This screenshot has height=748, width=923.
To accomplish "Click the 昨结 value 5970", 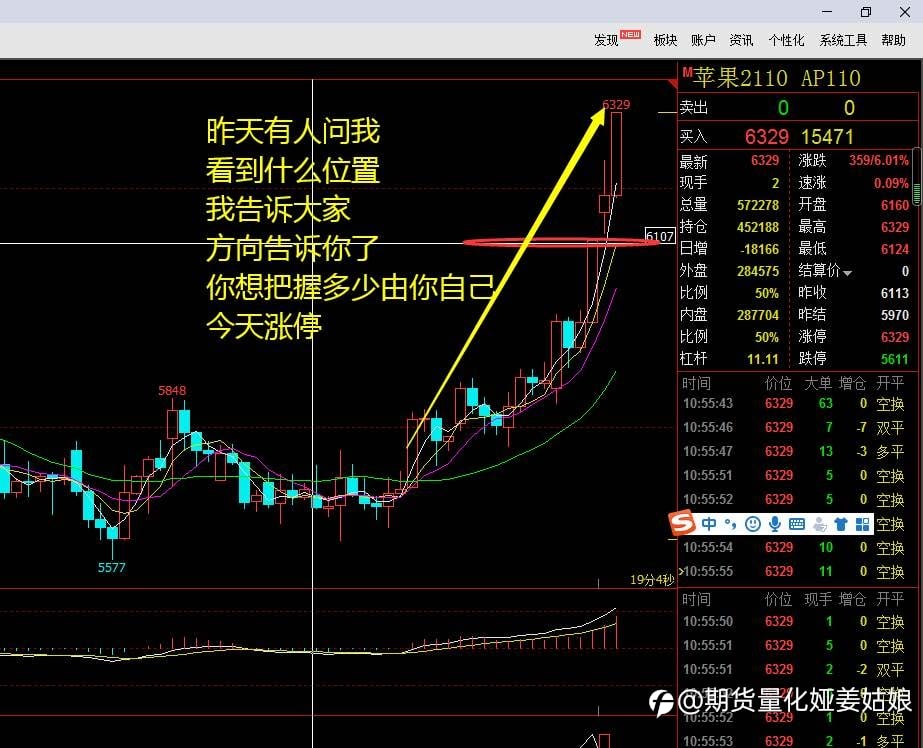I will point(895,315).
